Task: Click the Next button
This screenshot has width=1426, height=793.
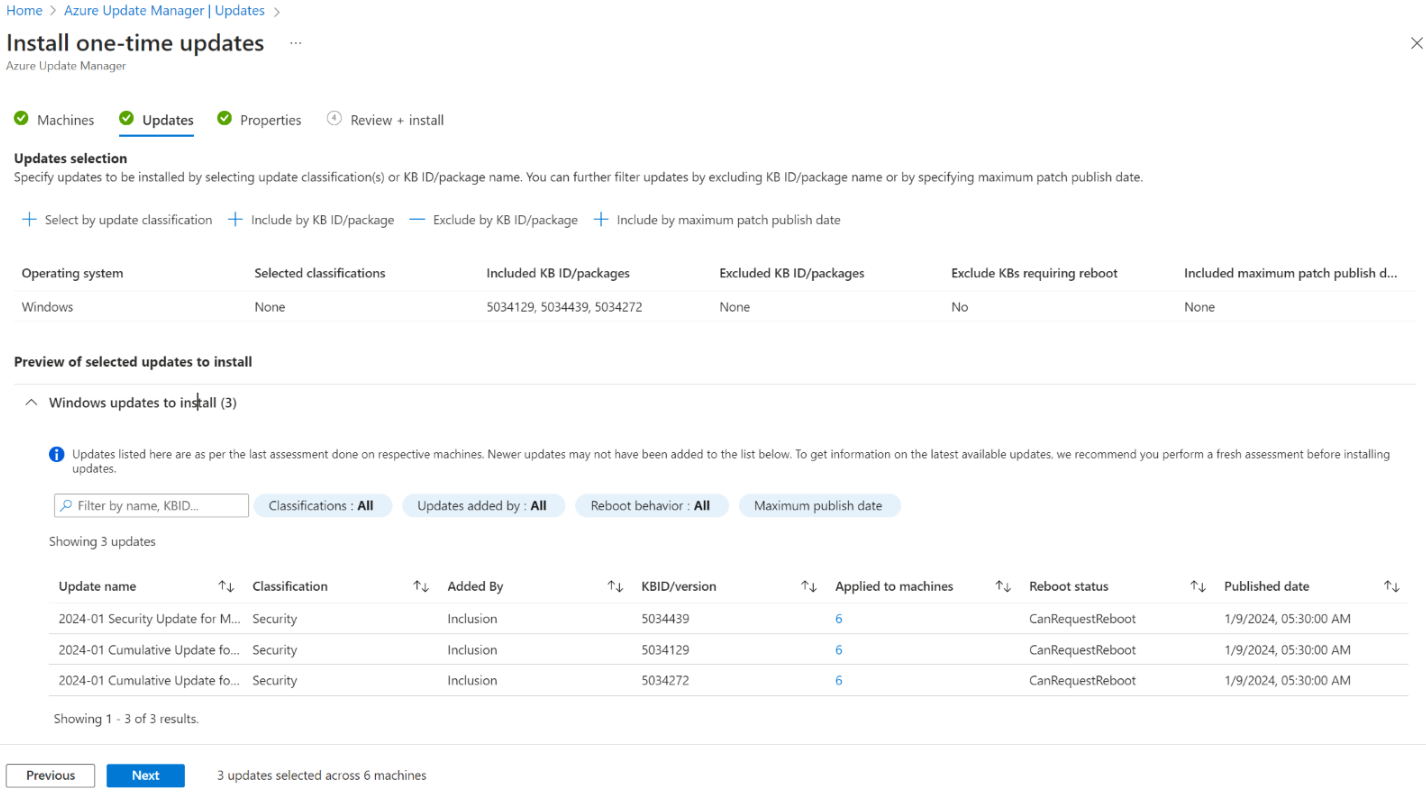Action: (146, 776)
